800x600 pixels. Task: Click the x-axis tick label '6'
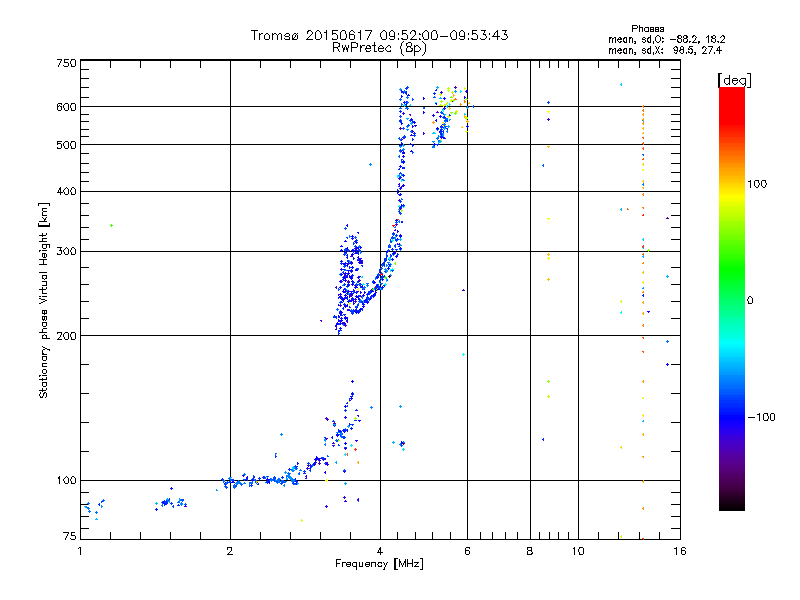(467, 552)
